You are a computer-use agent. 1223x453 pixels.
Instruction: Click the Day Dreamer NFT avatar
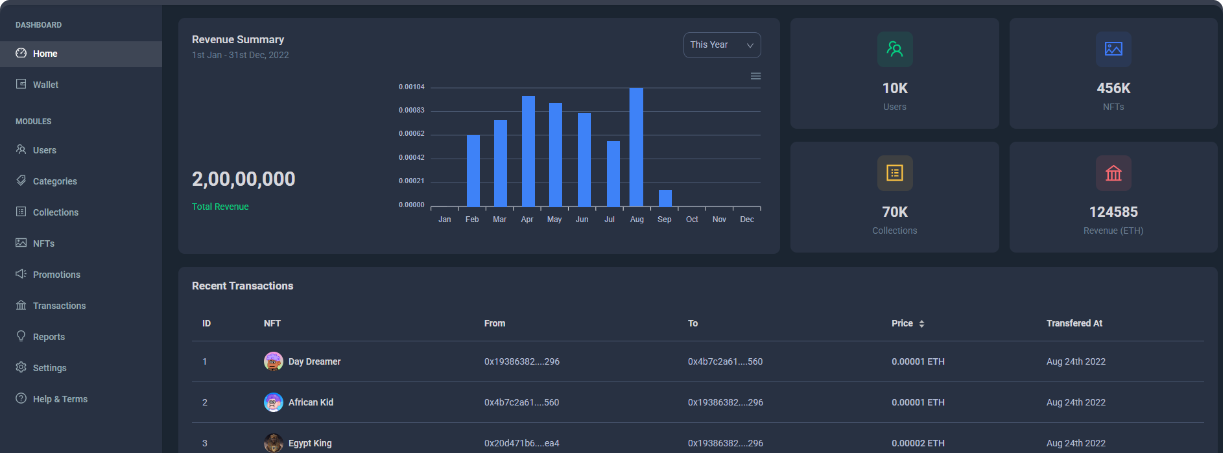(x=273, y=361)
